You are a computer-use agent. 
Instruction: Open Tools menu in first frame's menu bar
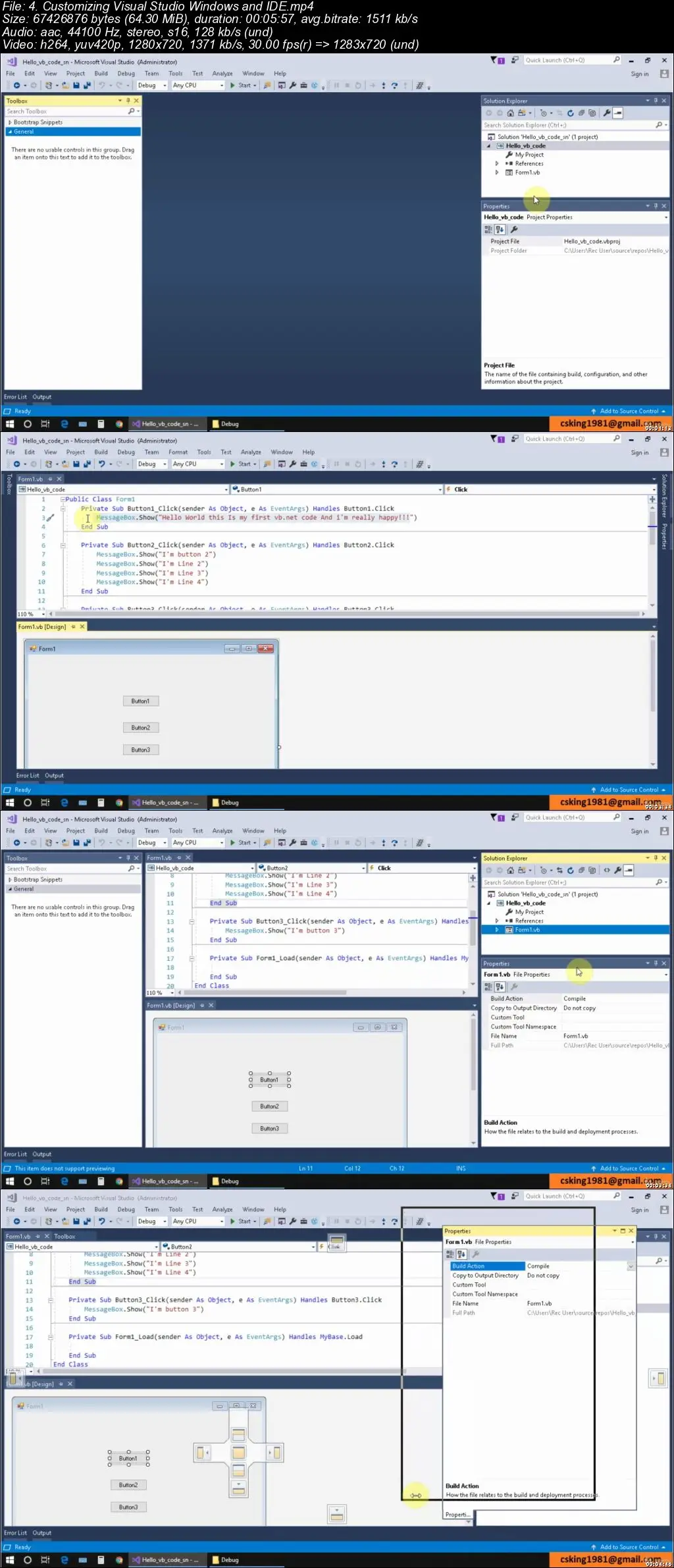click(176, 74)
